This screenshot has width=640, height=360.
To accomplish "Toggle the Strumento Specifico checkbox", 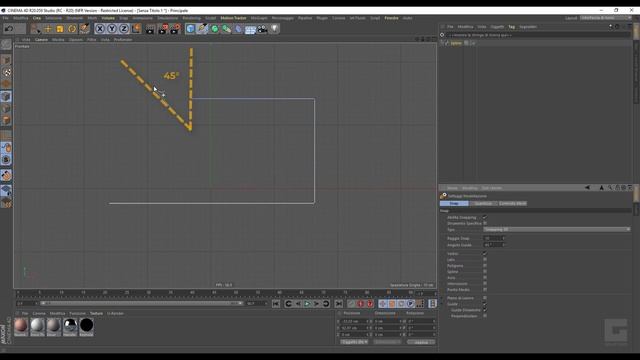I will (x=485, y=223).
